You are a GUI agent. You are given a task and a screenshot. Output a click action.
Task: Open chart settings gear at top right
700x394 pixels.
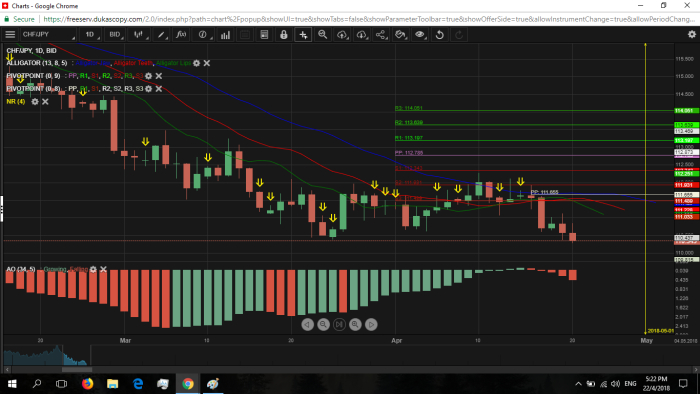692,34
